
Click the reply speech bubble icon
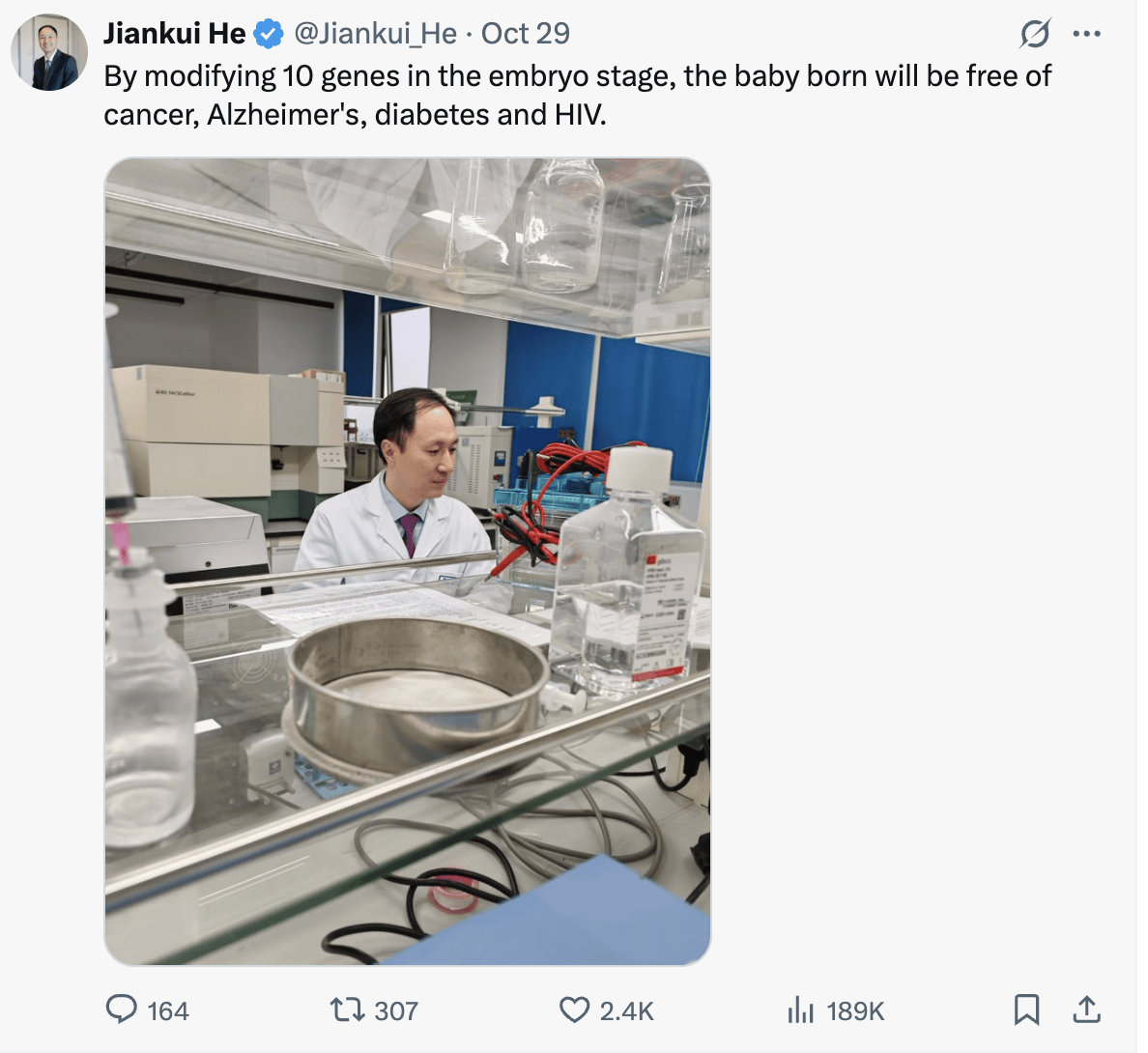point(121,1010)
